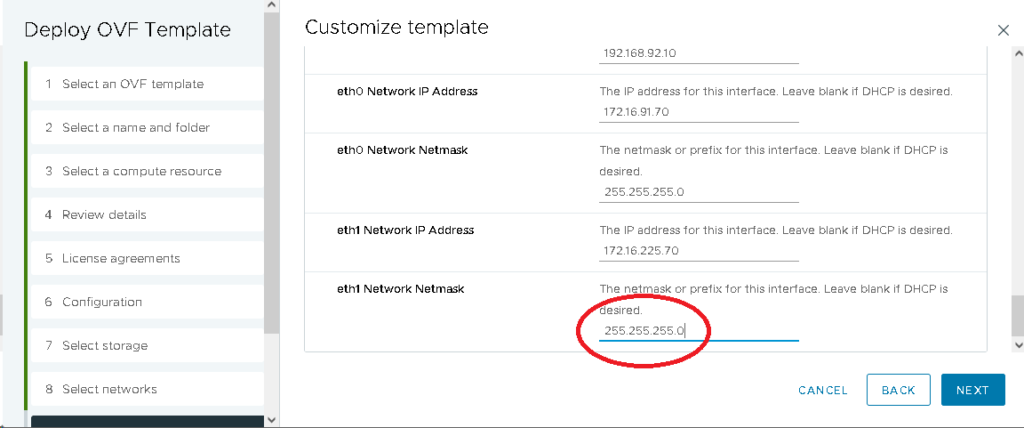Click the template form scrollbar down arrow
This screenshot has width=1024, height=428.
(x=1018, y=345)
